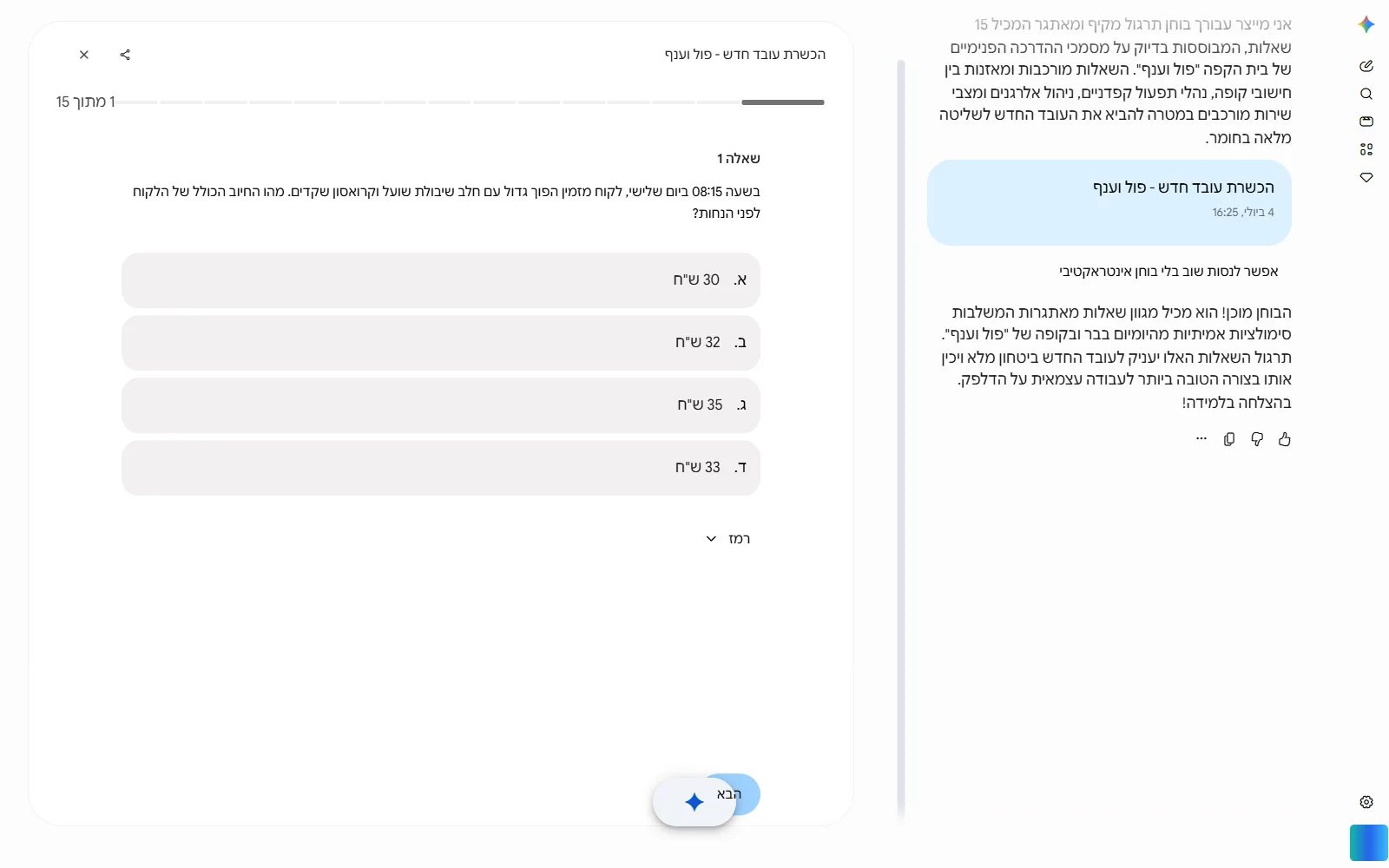Open settings gear in the sidebar

(1366, 802)
